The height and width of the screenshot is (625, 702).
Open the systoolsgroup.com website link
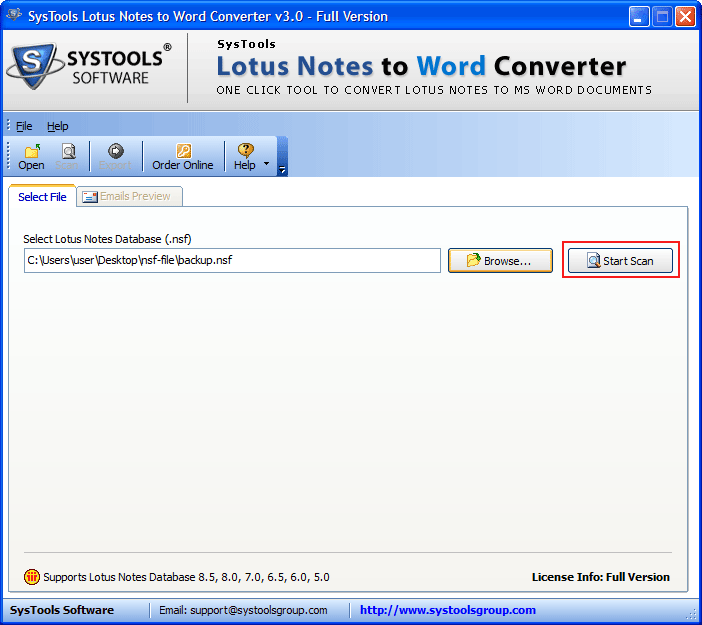click(x=448, y=610)
